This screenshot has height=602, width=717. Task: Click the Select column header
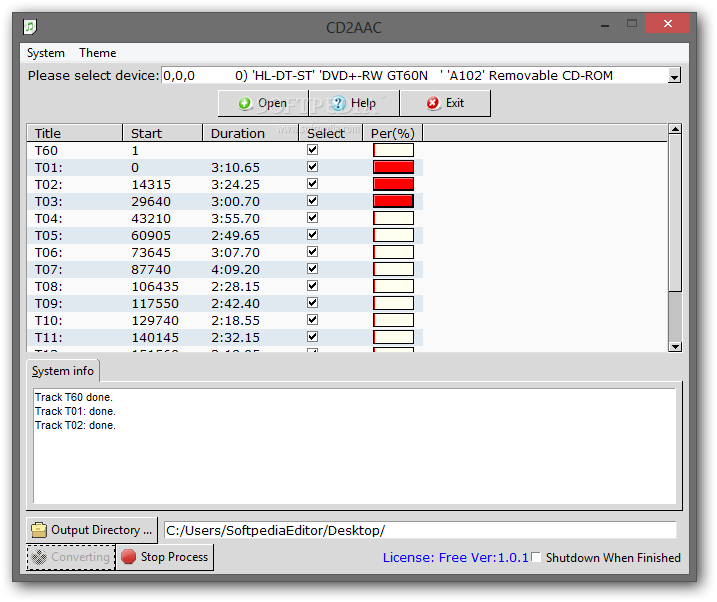(331, 133)
